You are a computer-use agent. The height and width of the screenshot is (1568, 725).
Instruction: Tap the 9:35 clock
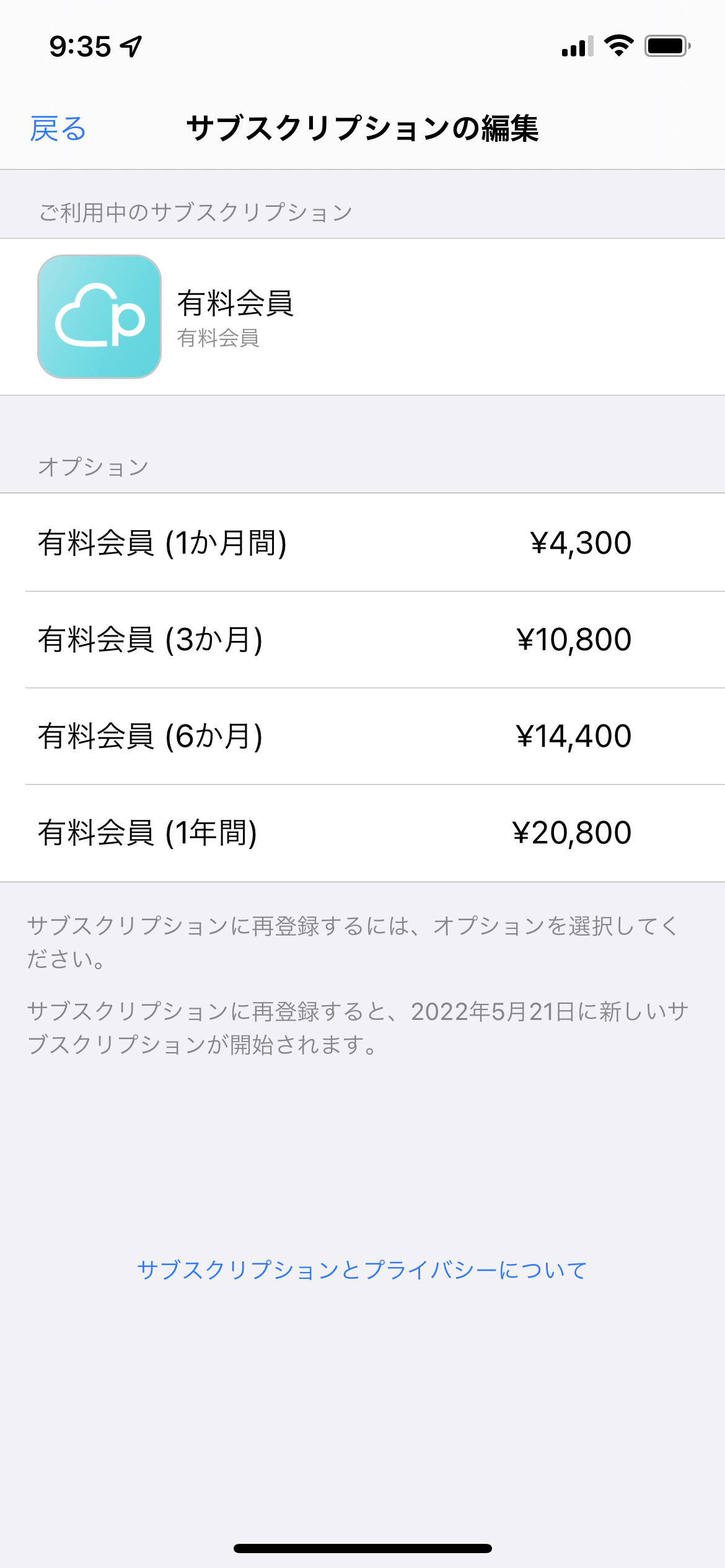point(80,46)
